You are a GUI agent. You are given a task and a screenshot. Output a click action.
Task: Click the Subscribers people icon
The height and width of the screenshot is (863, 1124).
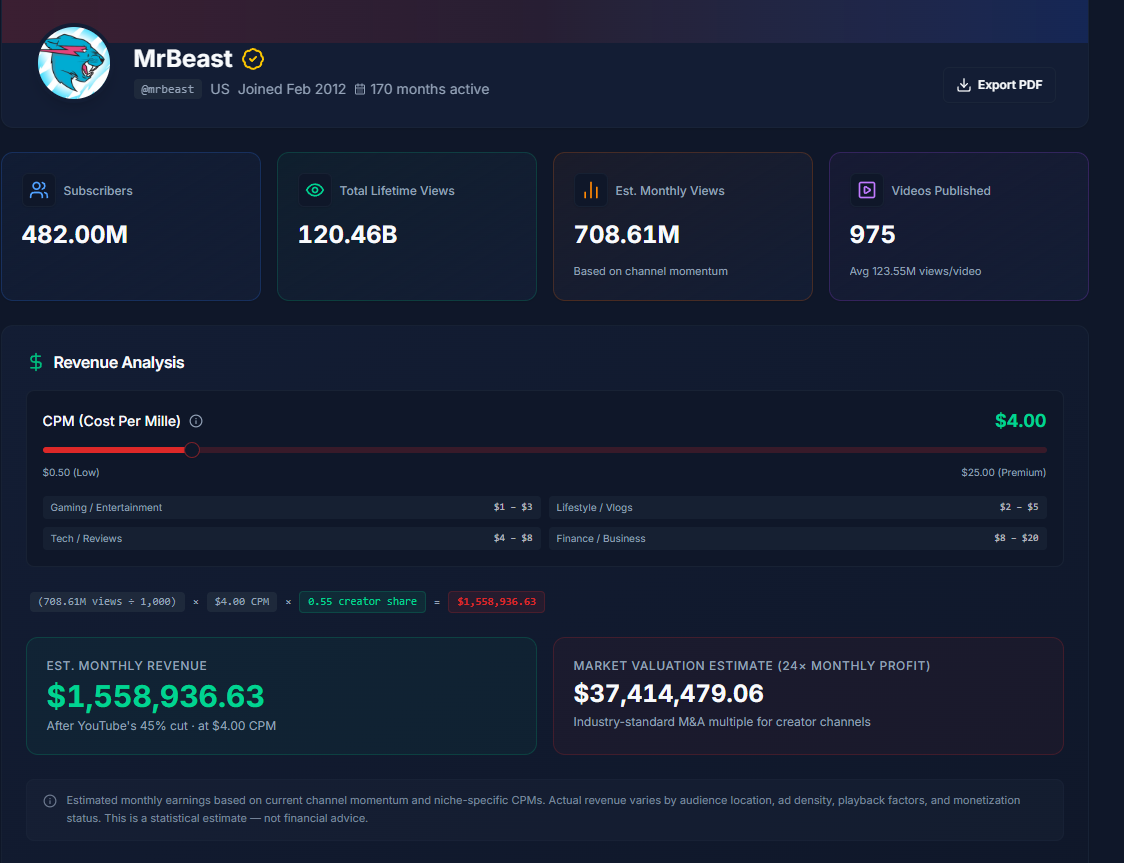pos(39,190)
